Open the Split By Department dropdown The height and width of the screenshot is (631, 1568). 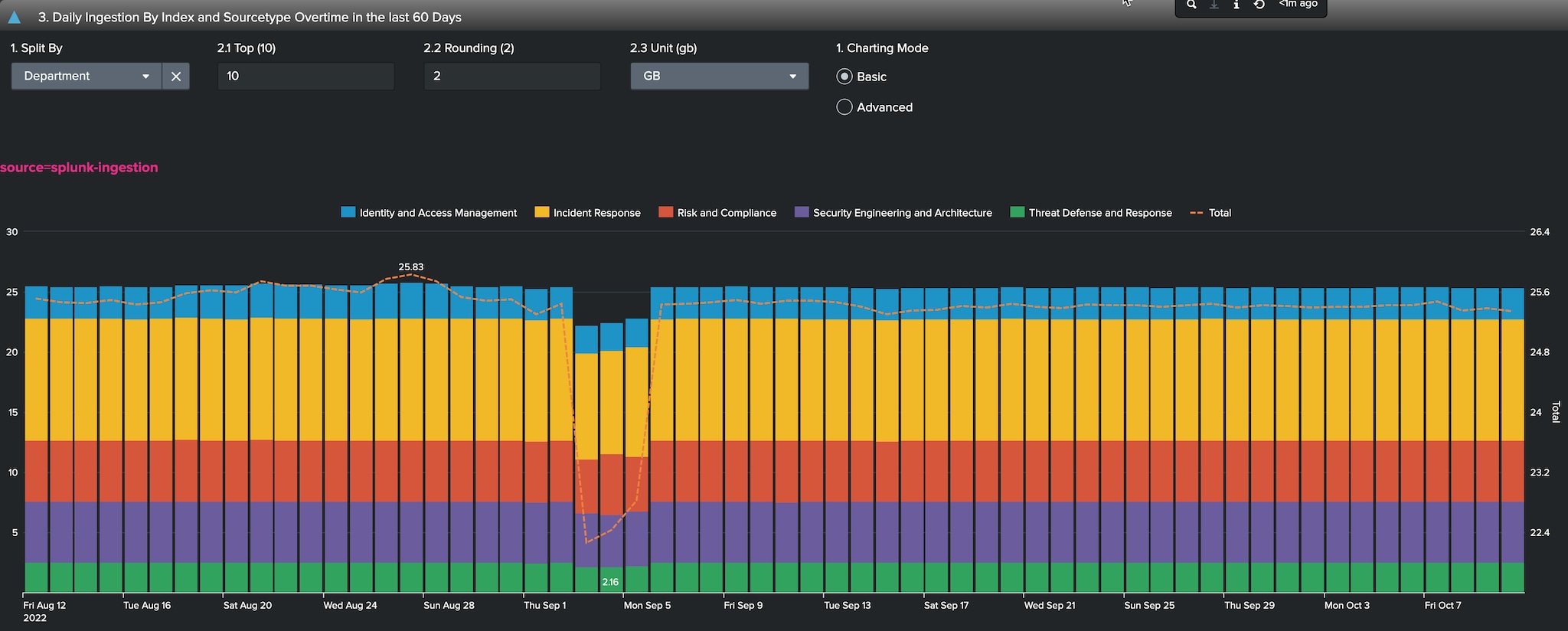[87, 77]
